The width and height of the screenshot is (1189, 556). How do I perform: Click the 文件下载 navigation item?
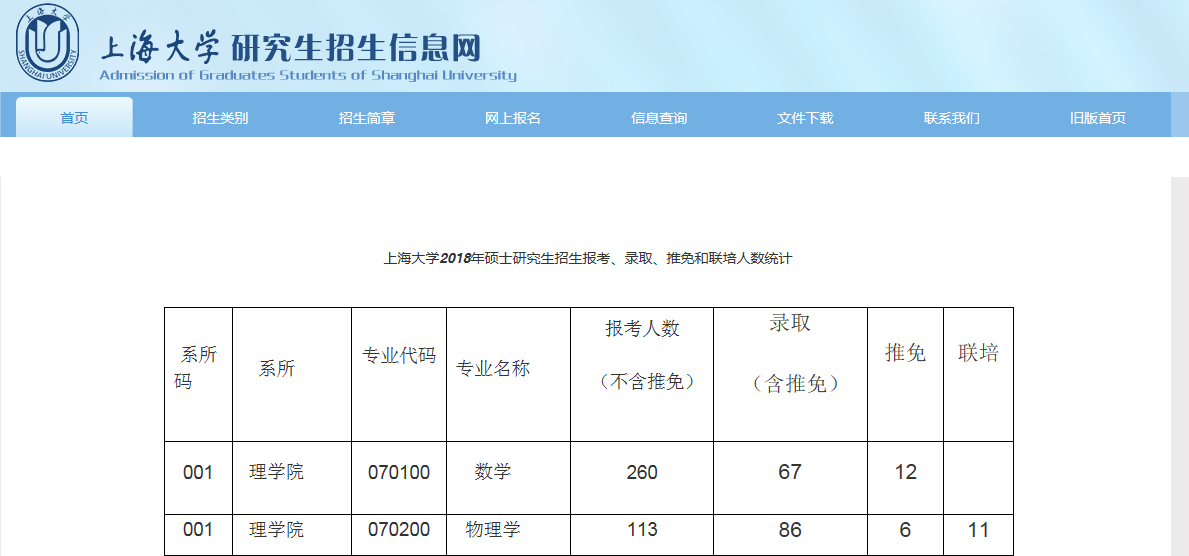[805, 118]
